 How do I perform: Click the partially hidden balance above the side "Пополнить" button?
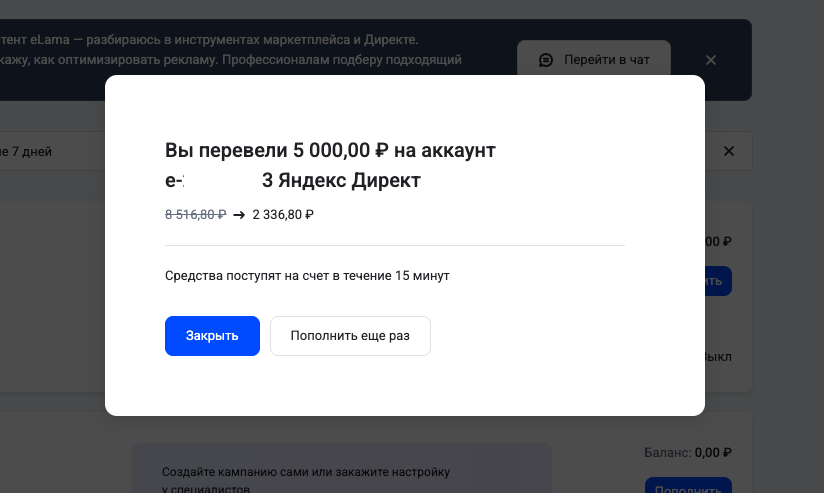(x=718, y=242)
